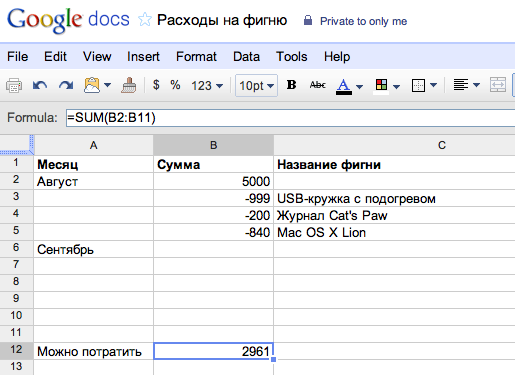
Task: Select column C header
Action: (x=394, y=145)
